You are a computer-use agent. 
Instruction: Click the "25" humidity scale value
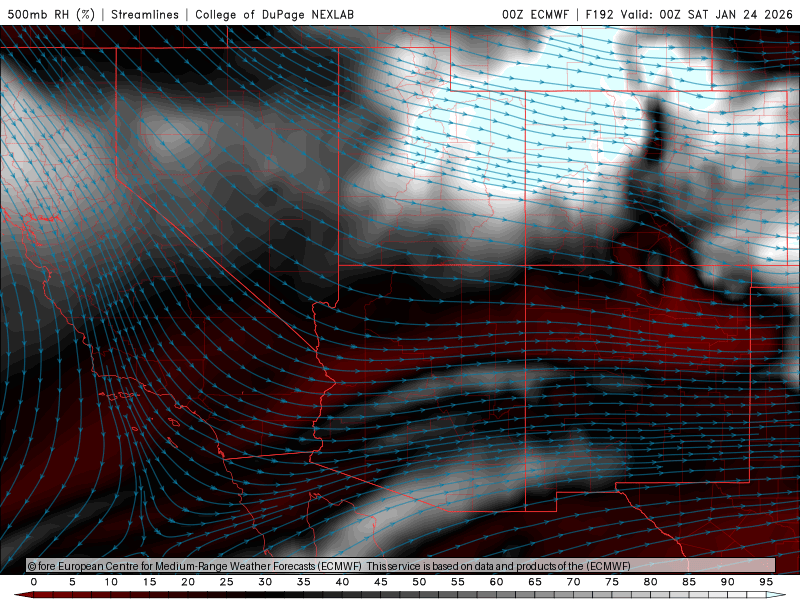pyautogui.click(x=227, y=582)
